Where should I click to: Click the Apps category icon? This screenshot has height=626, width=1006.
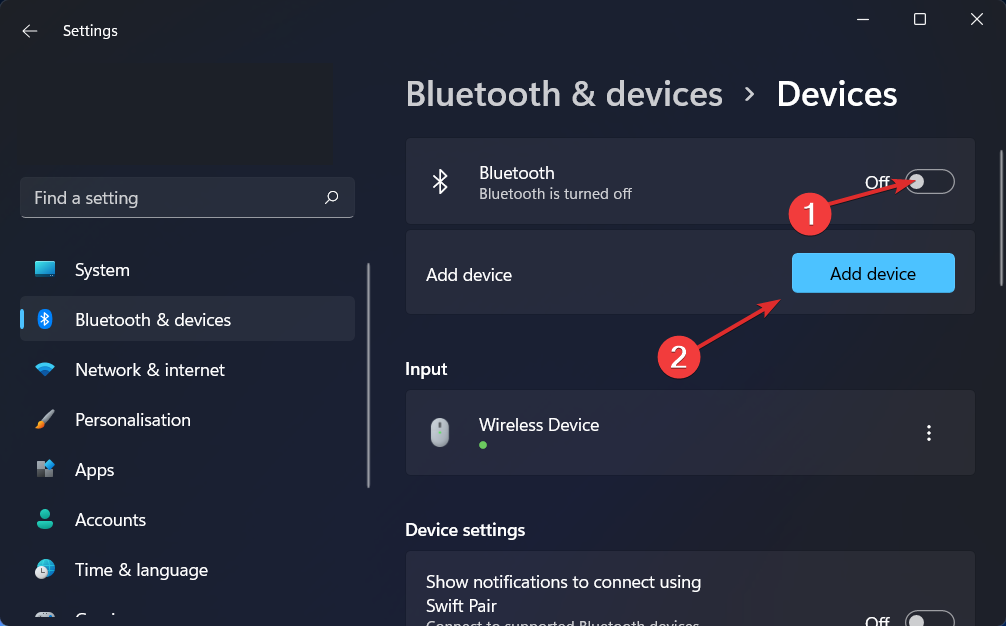click(x=45, y=469)
